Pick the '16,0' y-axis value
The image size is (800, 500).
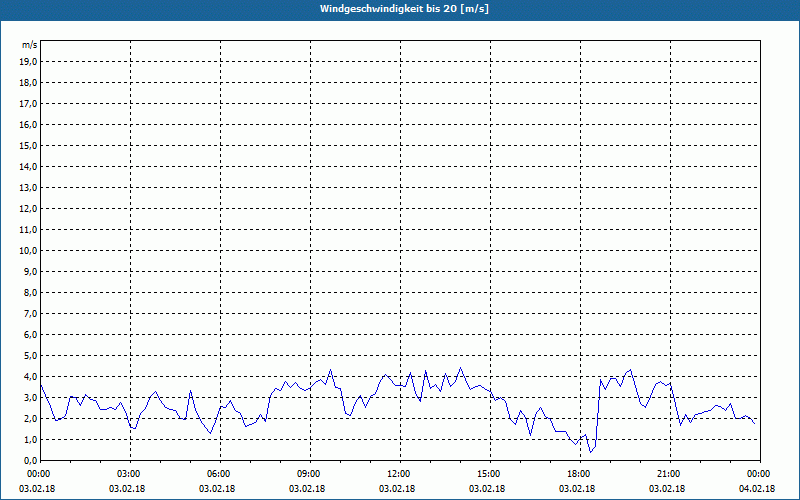click(x=29, y=124)
